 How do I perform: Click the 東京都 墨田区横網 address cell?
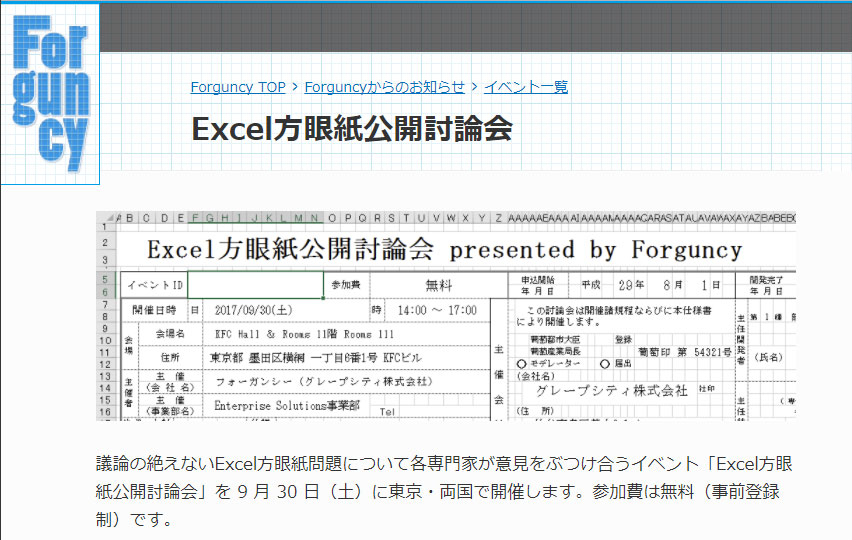[x=319, y=357]
